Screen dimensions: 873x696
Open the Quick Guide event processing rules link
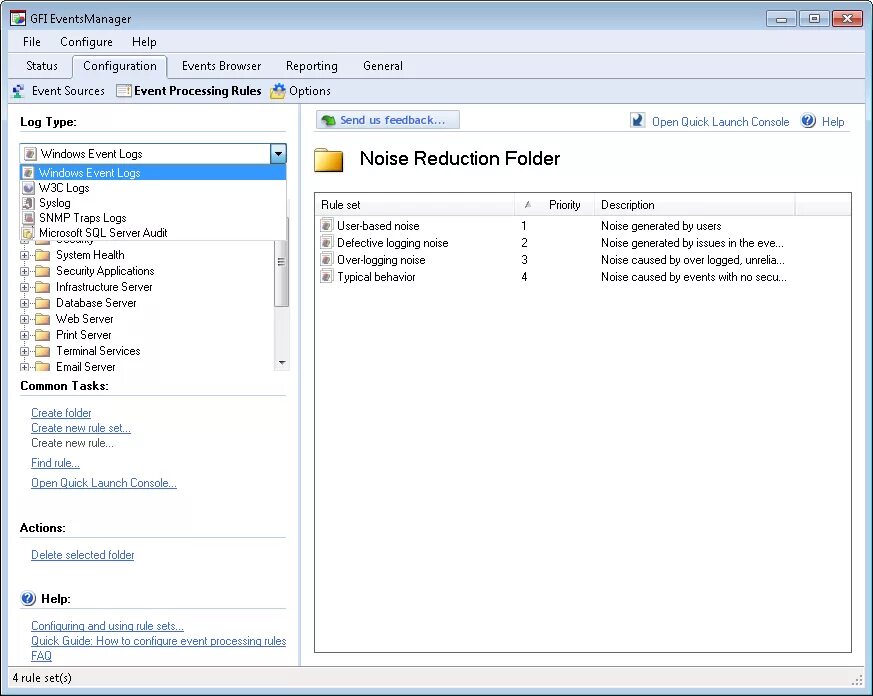(x=159, y=641)
